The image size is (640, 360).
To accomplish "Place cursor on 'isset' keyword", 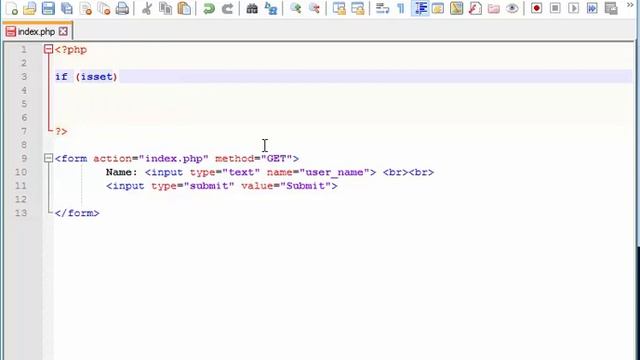I will pyautogui.click(x=96, y=77).
